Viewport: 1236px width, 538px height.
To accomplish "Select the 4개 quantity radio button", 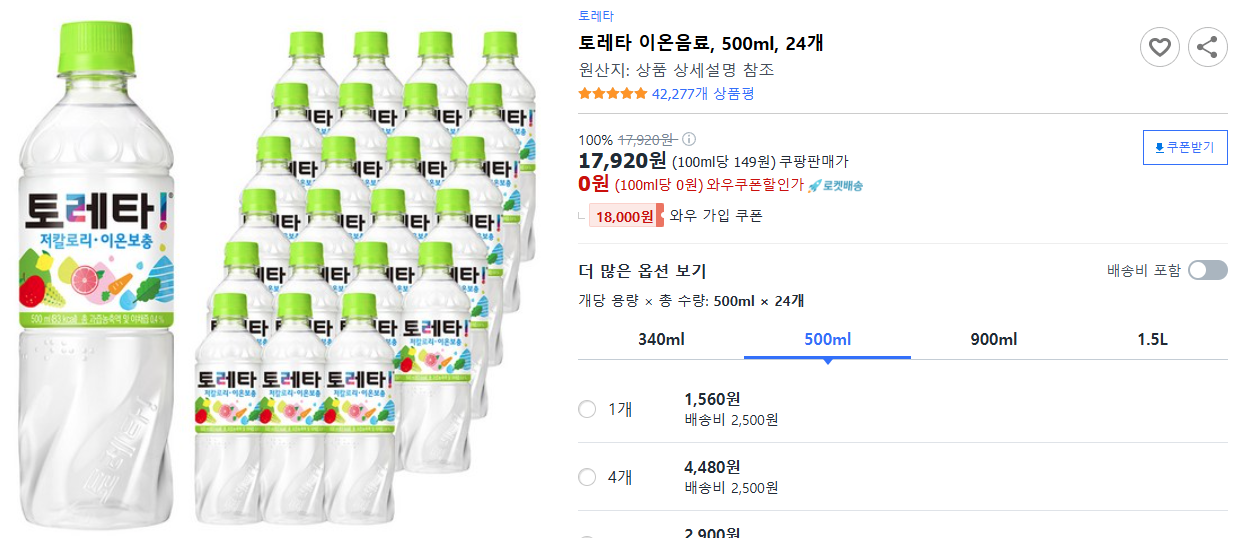I will point(587,477).
